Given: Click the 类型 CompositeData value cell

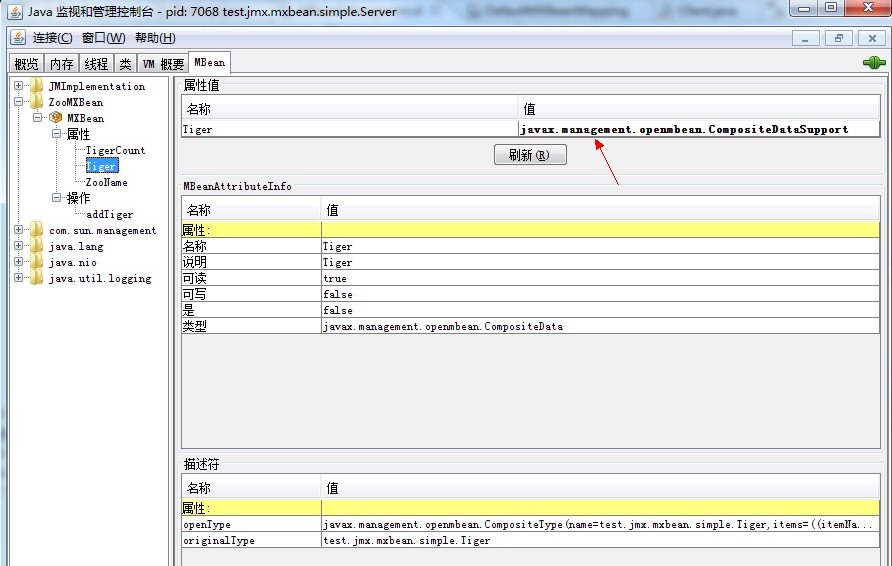Looking at the screenshot, I should pos(600,326).
